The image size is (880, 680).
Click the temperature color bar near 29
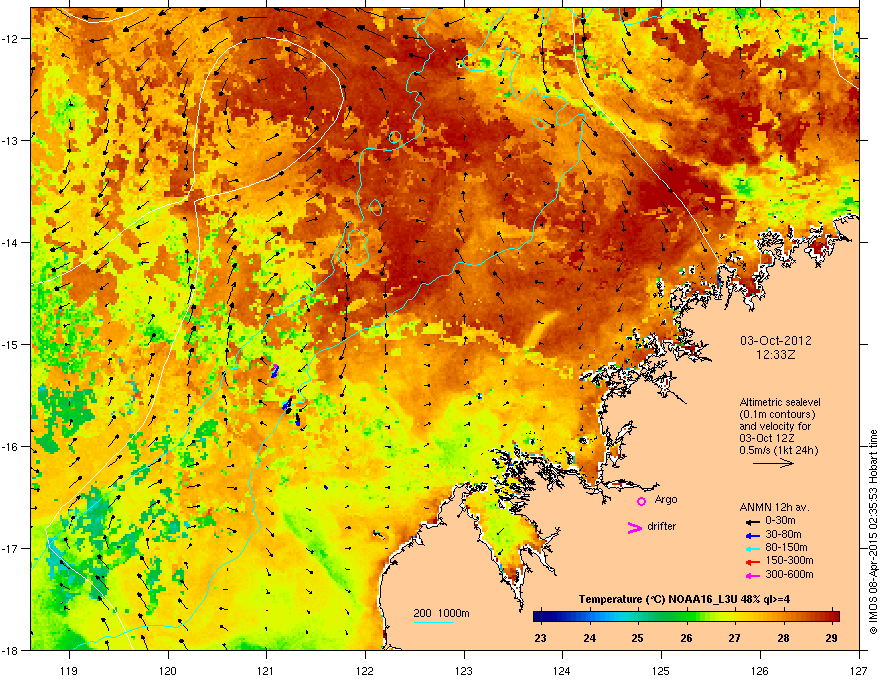832,616
